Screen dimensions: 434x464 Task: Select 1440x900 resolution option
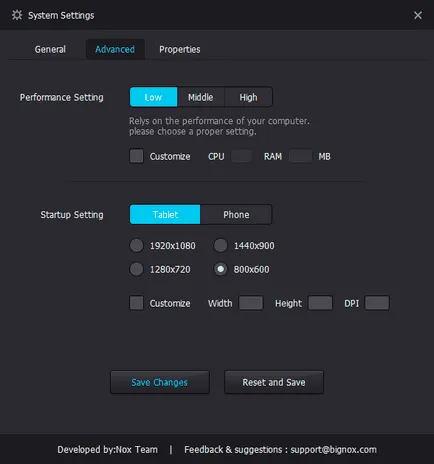click(x=220, y=246)
